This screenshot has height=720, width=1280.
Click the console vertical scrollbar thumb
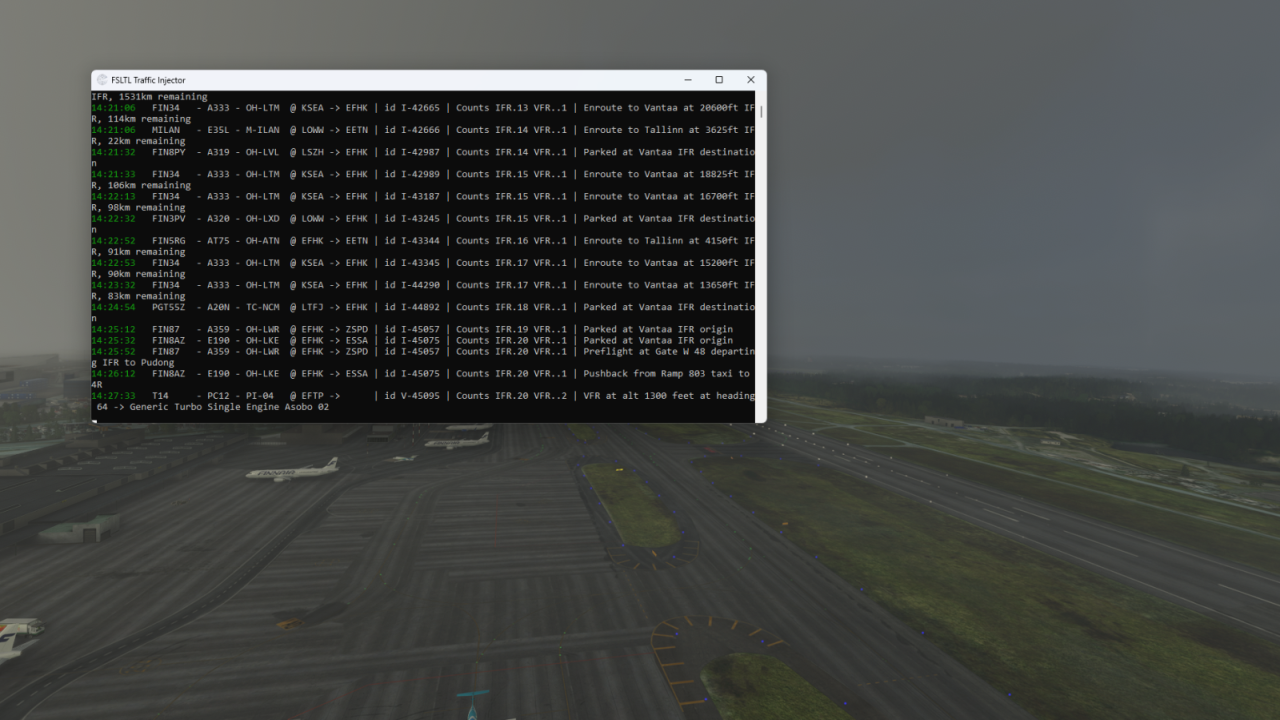pos(761,111)
